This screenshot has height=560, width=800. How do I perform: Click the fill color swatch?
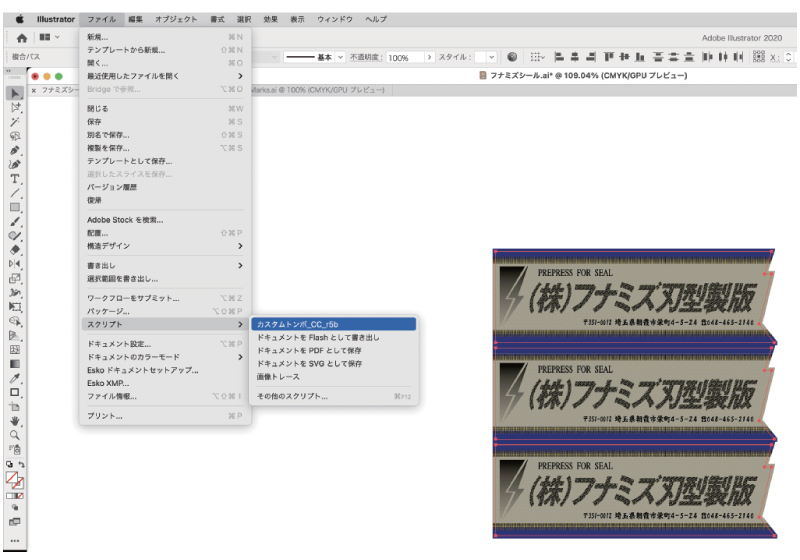[x=12, y=478]
